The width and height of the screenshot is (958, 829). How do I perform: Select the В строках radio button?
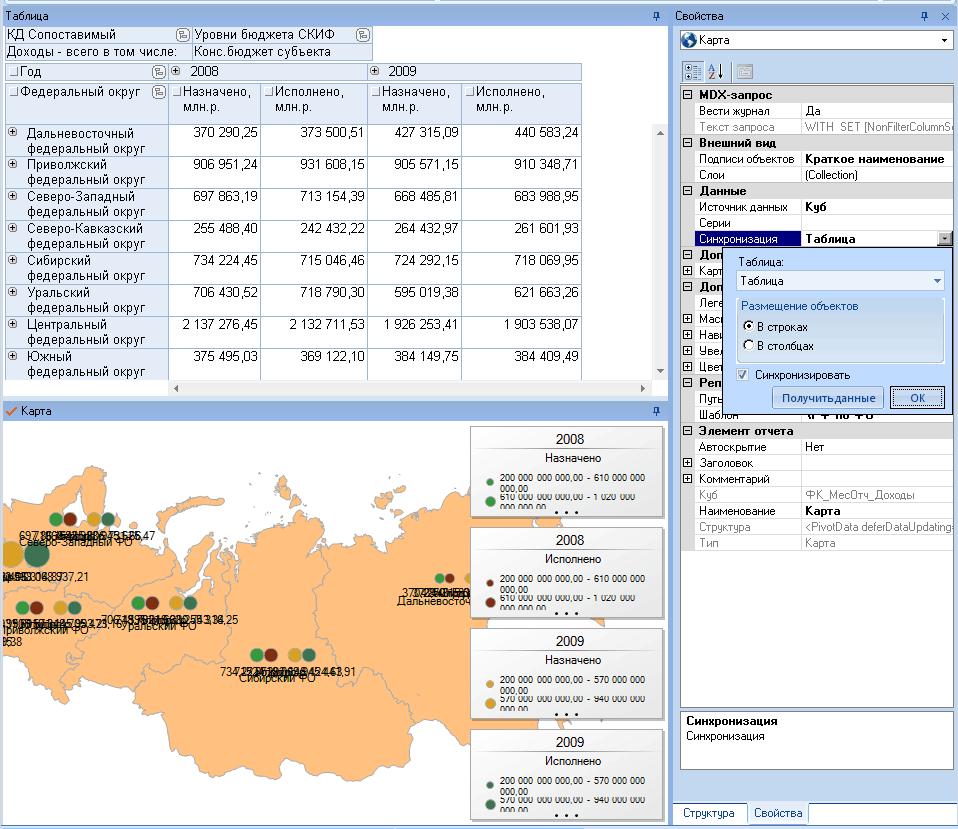[748, 326]
